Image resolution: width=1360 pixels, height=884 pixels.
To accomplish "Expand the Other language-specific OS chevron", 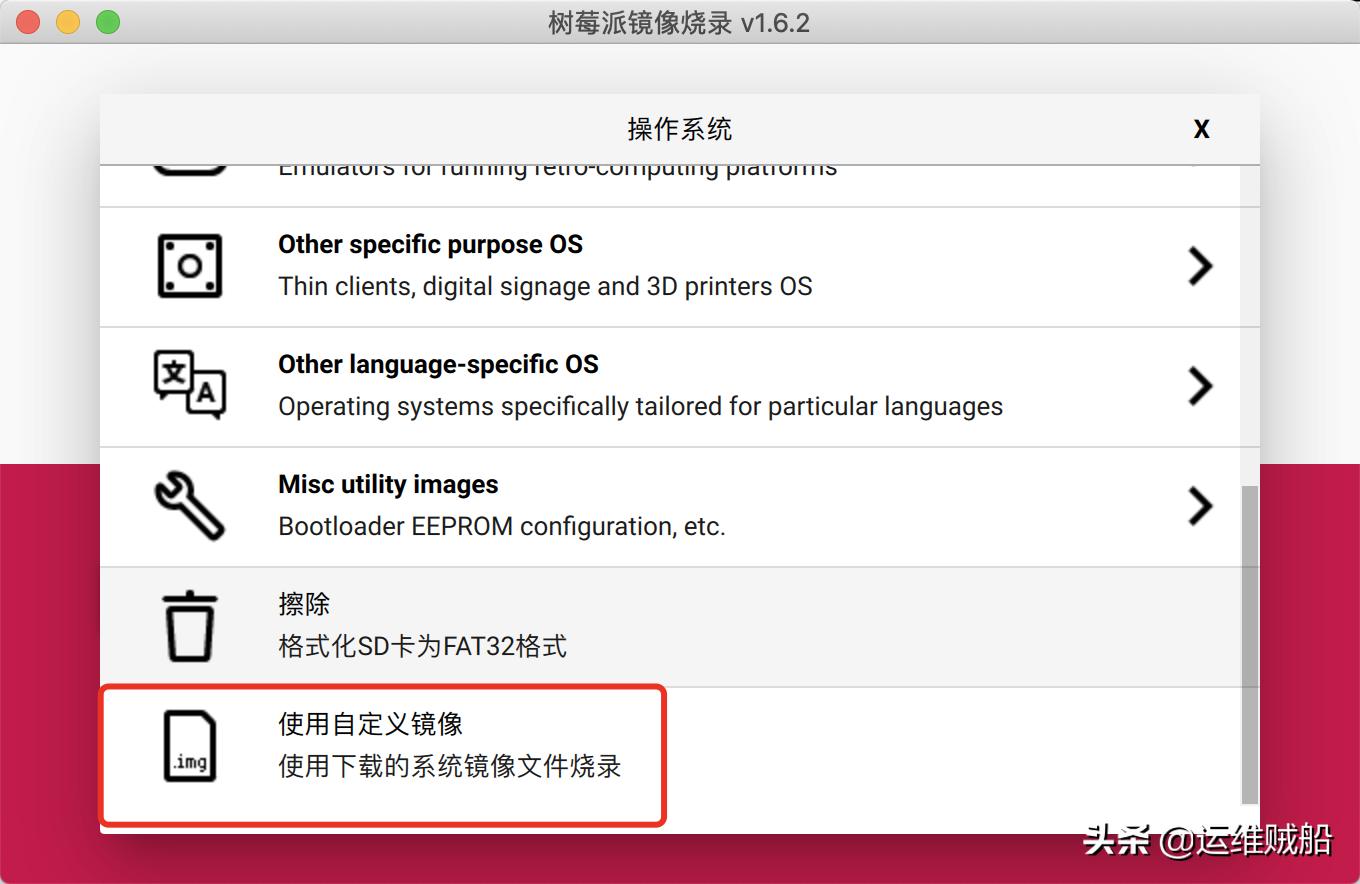I will pyautogui.click(x=1201, y=385).
